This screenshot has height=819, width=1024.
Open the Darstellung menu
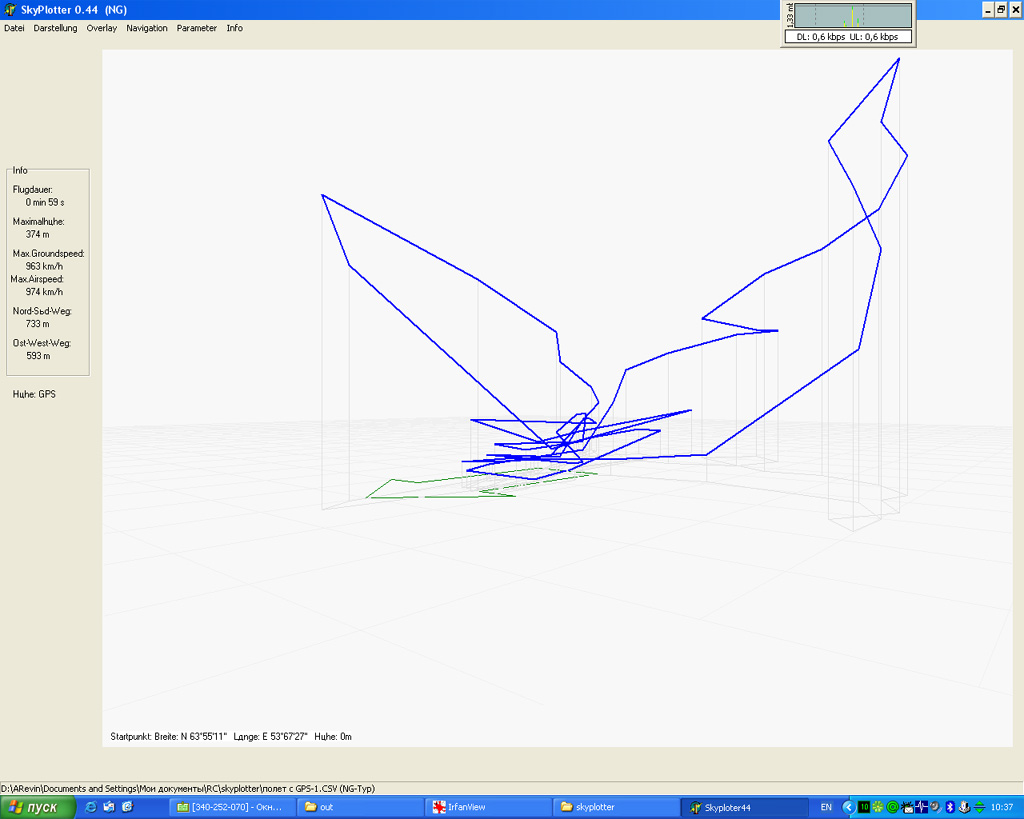coord(55,28)
